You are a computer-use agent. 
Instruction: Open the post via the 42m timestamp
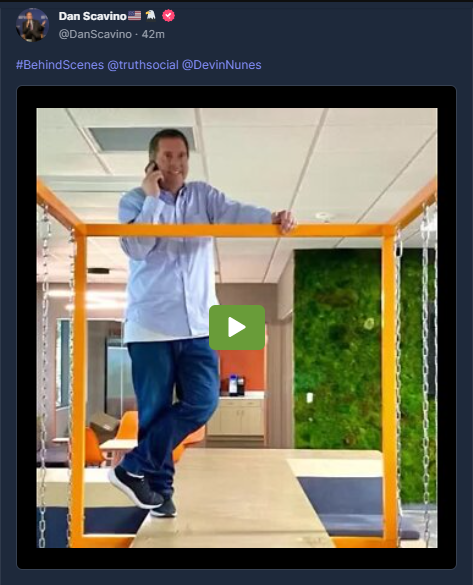[153, 34]
